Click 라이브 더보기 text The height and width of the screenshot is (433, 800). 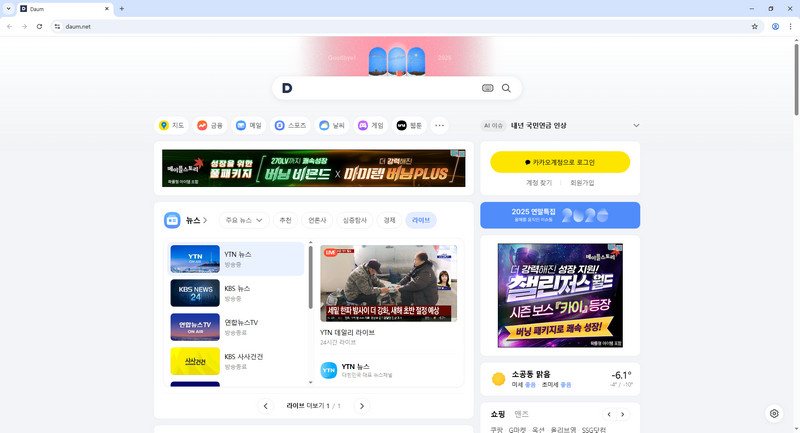305,406
